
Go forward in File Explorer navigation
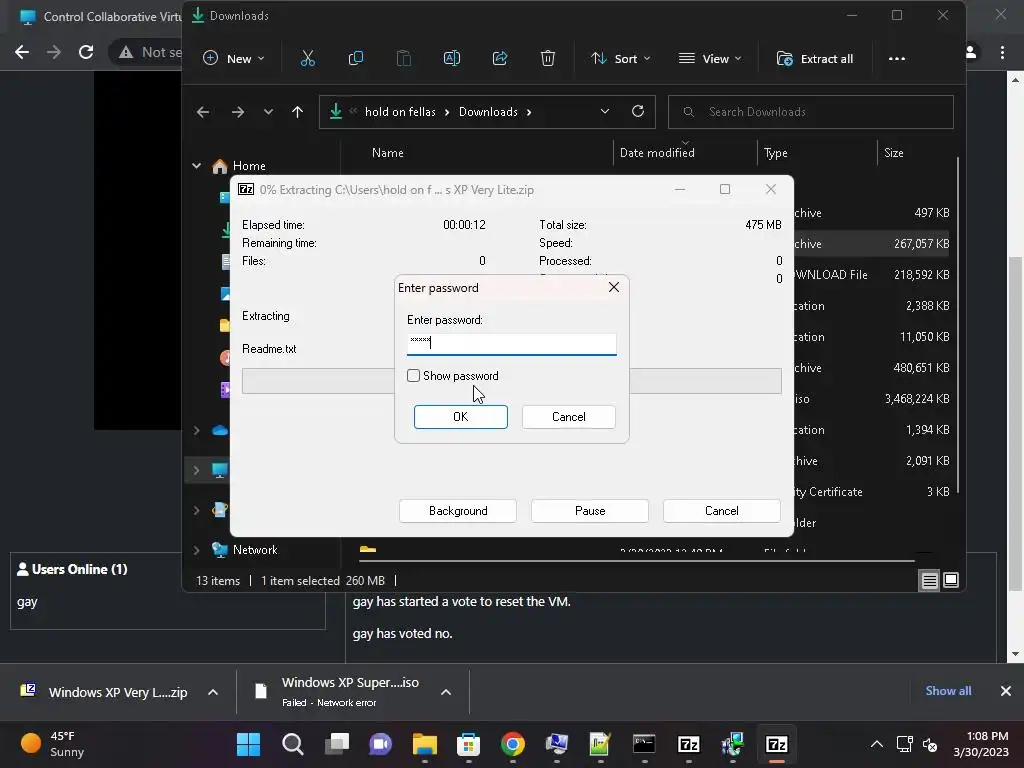coord(238,112)
